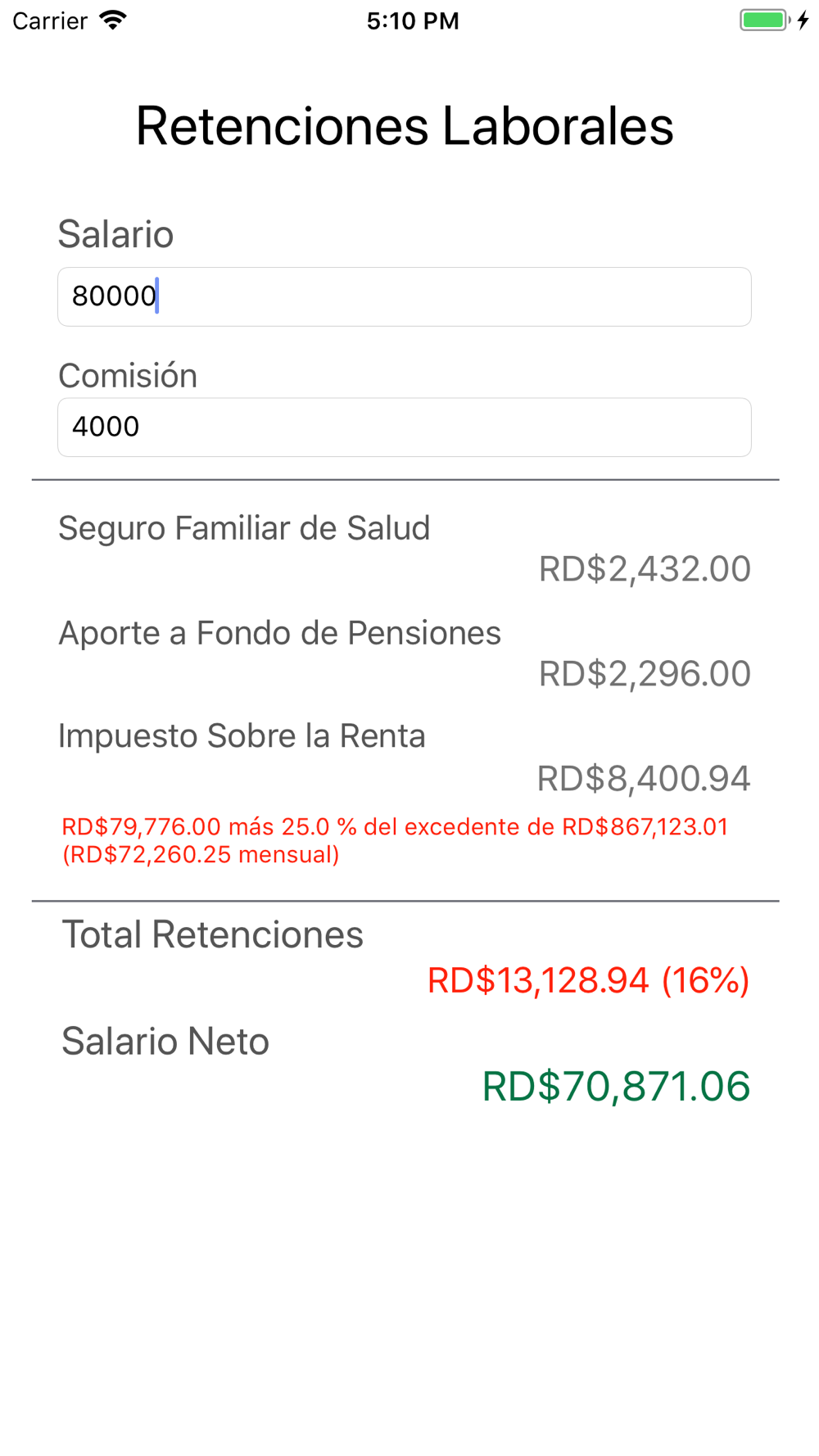Select the Aporte a Fondo de Pensiones label
The width and height of the screenshot is (819, 1456).
tap(279, 633)
